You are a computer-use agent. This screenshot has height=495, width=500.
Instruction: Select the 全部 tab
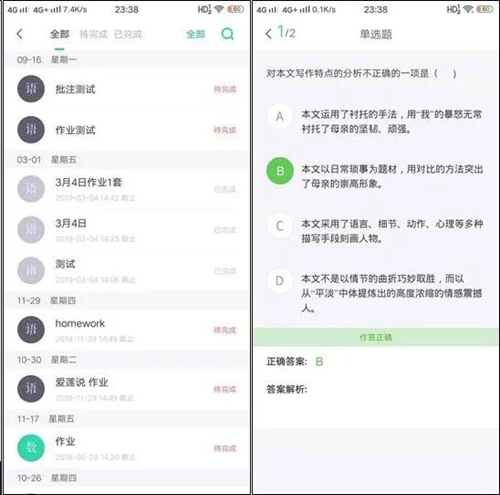(60, 34)
